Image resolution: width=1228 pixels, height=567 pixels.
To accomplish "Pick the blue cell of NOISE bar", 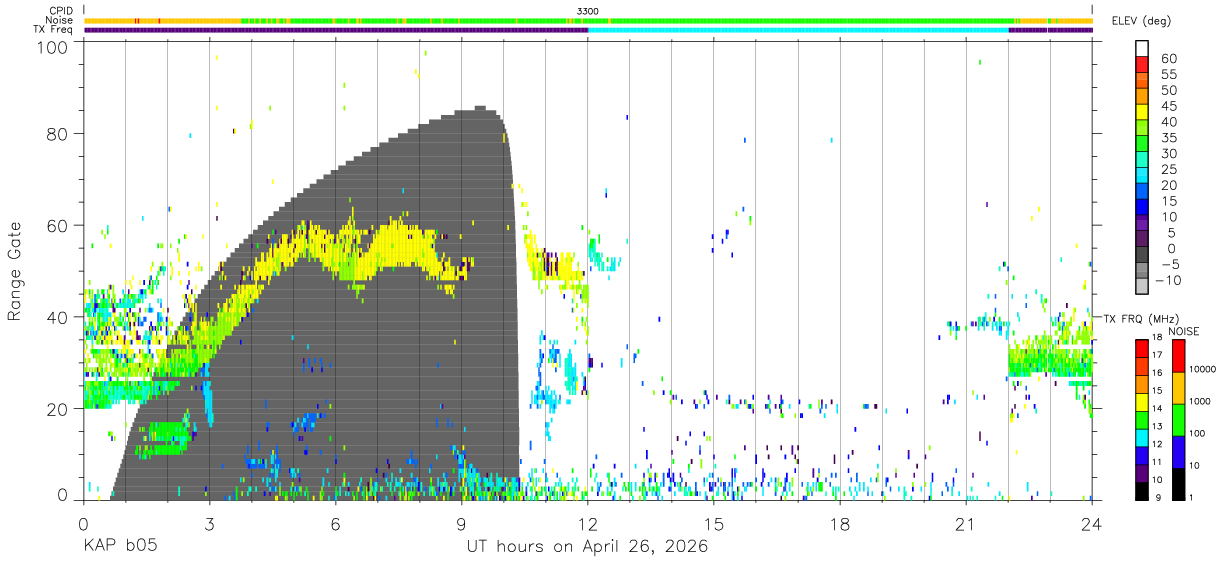I will (x=1180, y=451).
